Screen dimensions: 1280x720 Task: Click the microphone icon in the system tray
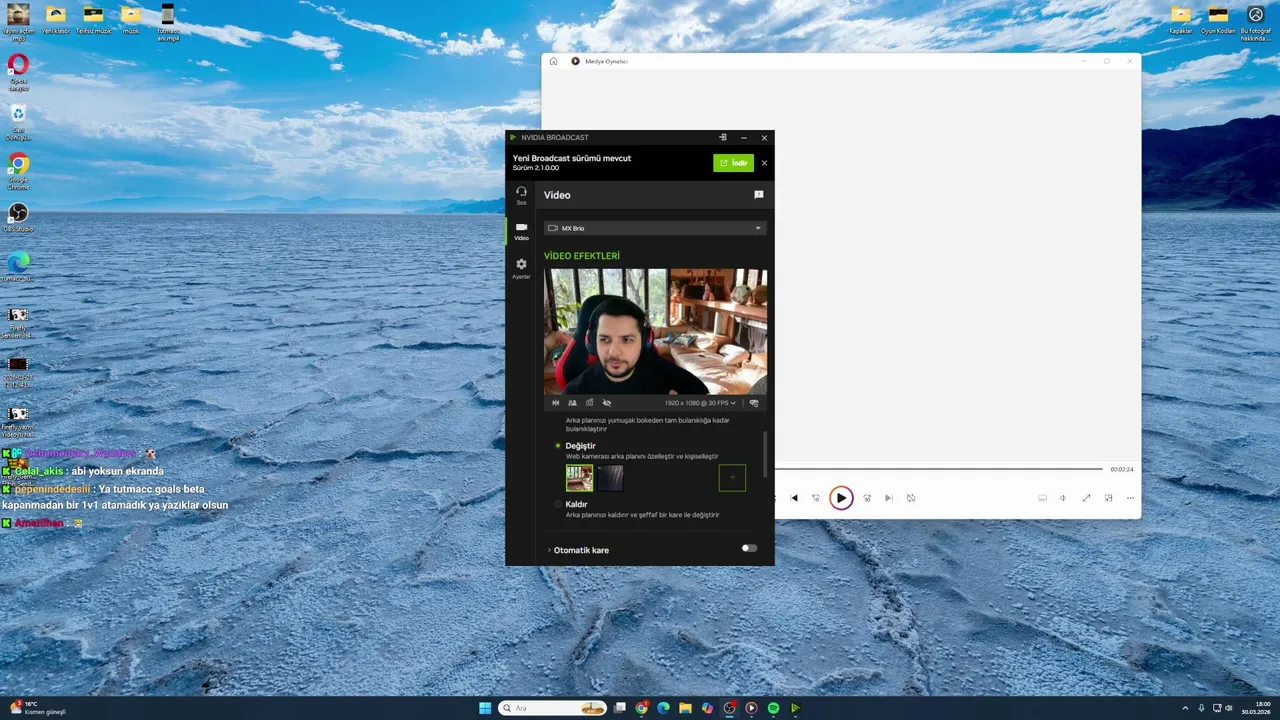pos(1201,708)
